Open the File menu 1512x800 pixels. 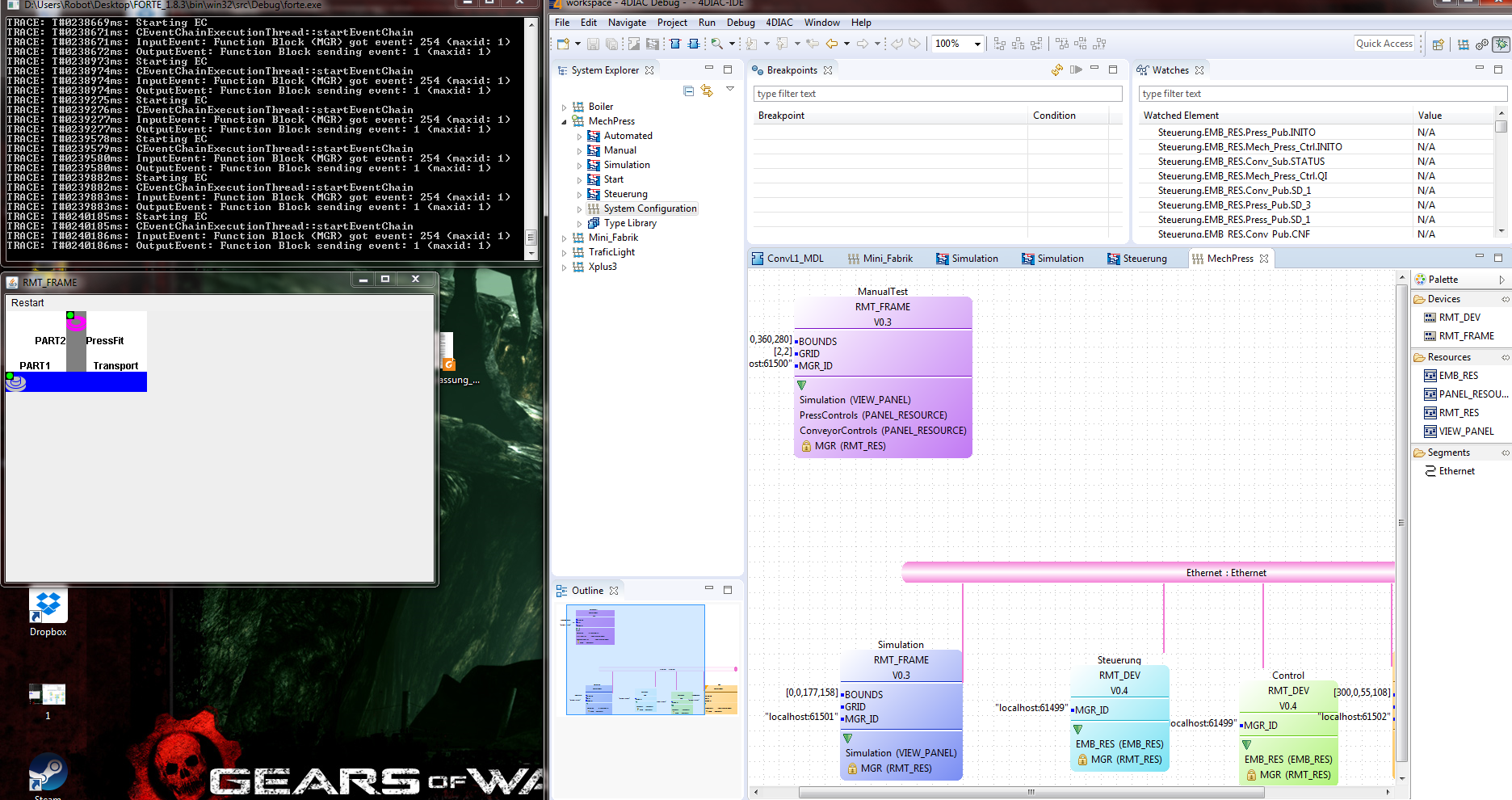[562, 23]
